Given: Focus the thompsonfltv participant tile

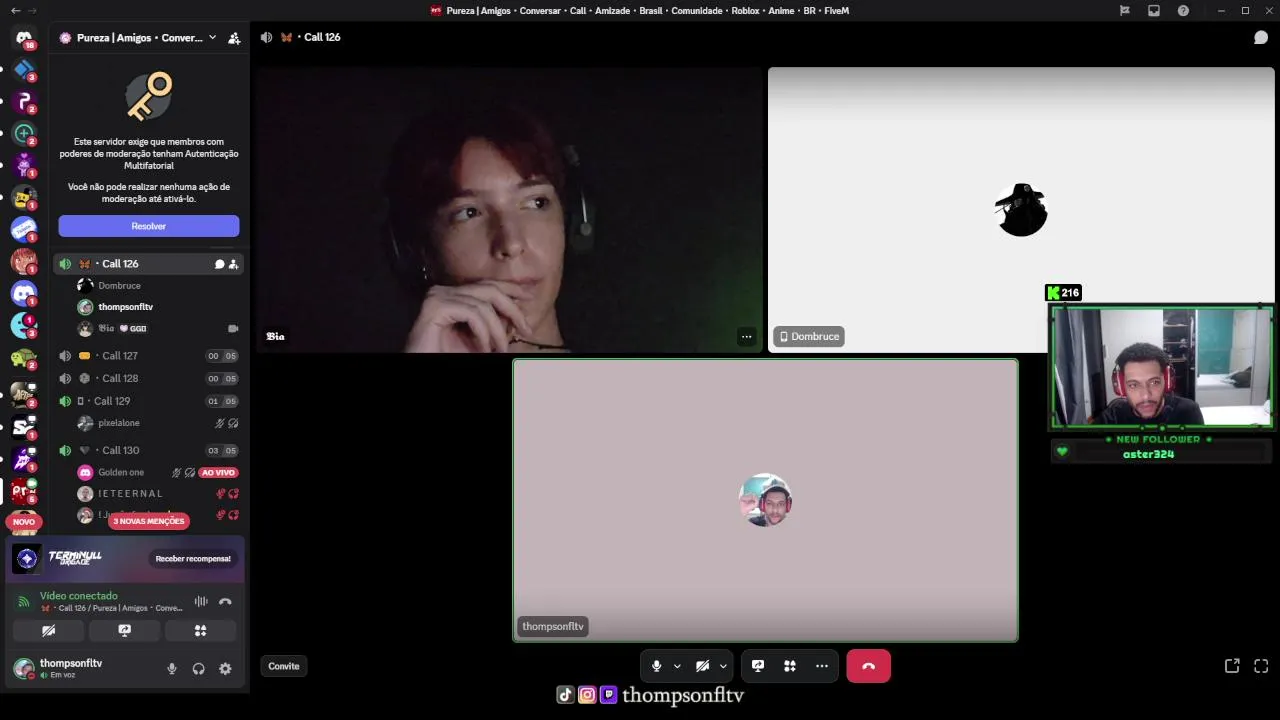Looking at the screenshot, I should point(765,500).
